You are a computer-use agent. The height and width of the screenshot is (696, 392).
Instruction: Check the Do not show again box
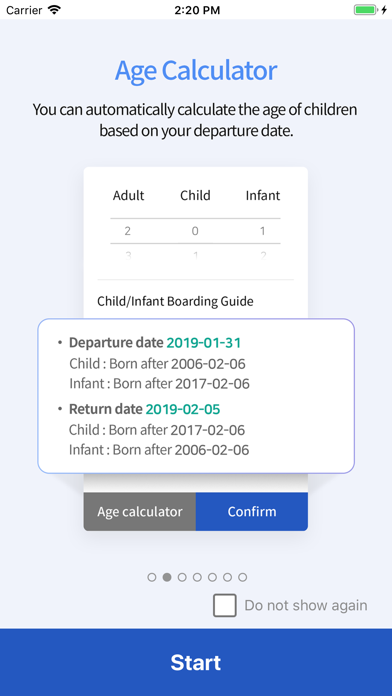(225, 605)
